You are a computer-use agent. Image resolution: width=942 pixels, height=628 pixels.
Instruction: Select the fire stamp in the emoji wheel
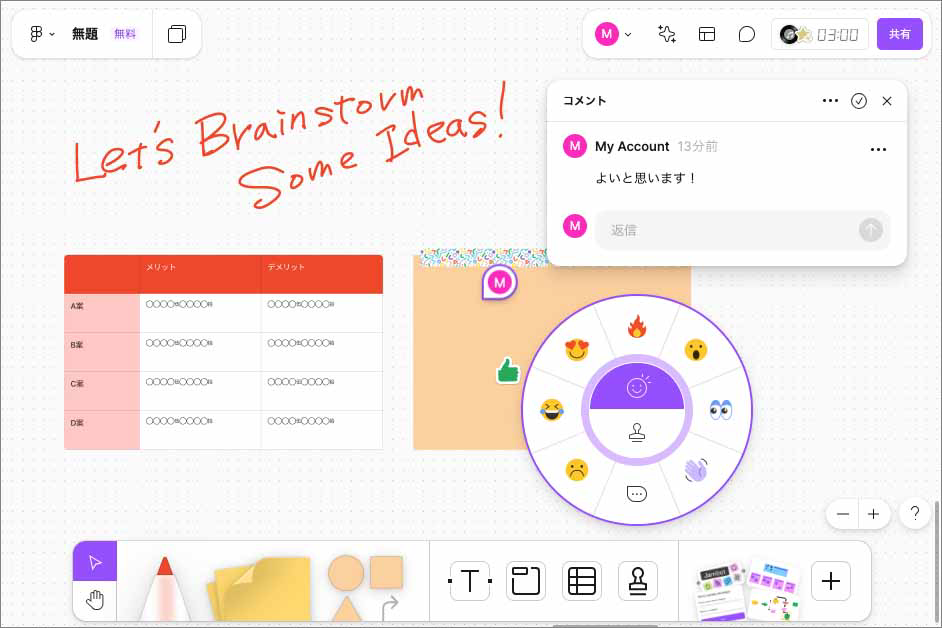[x=637, y=327]
